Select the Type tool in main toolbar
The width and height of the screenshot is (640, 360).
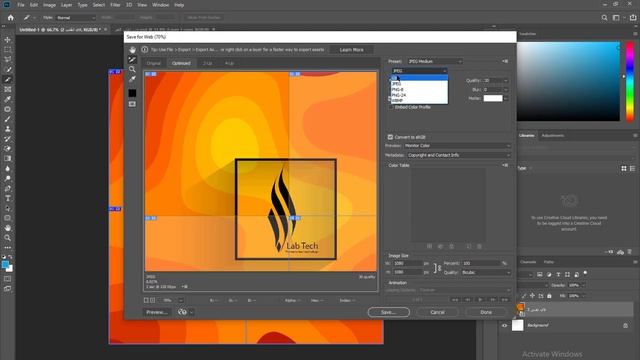coord(7,198)
